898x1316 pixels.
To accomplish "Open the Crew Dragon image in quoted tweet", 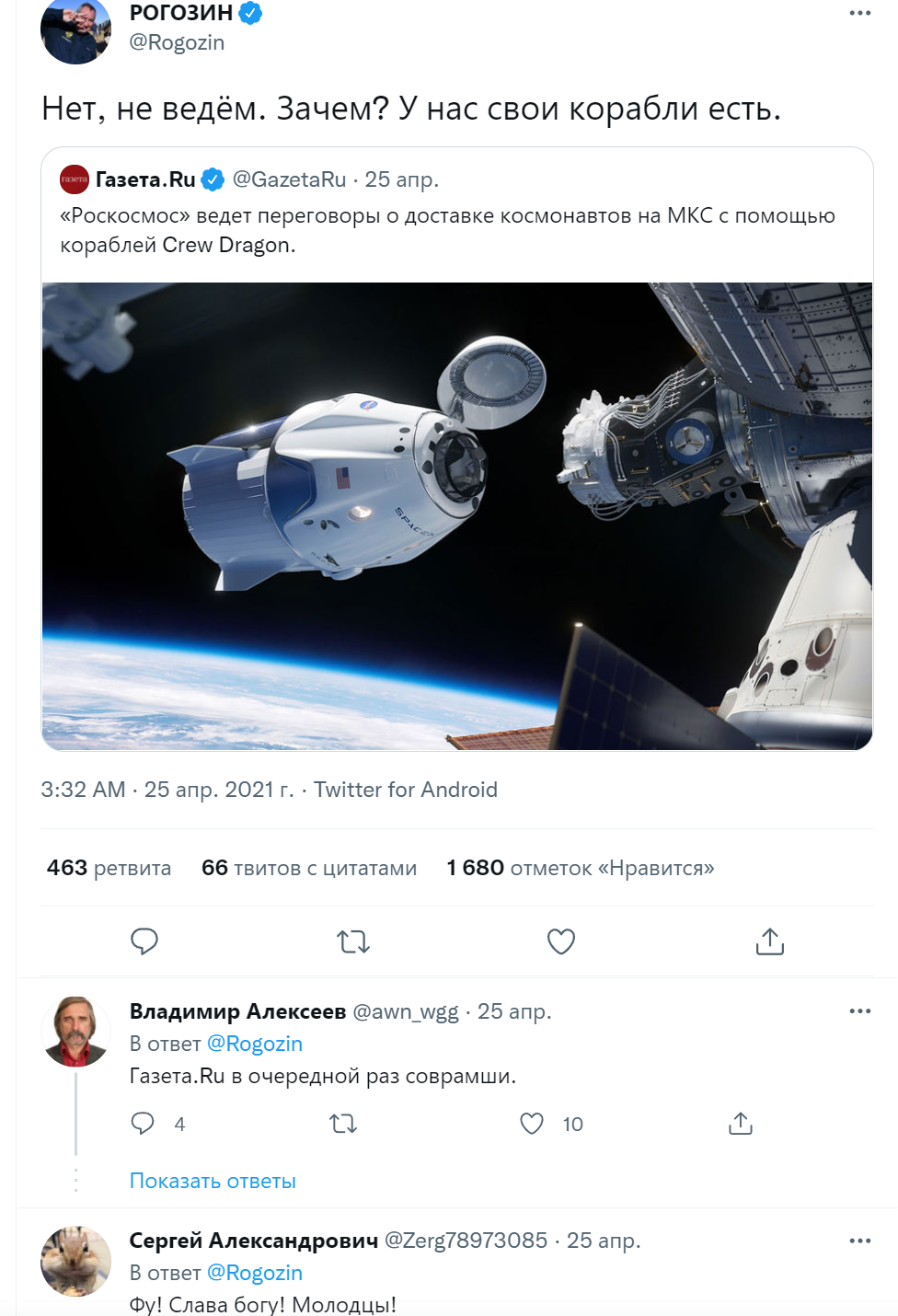I will [456, 515].
